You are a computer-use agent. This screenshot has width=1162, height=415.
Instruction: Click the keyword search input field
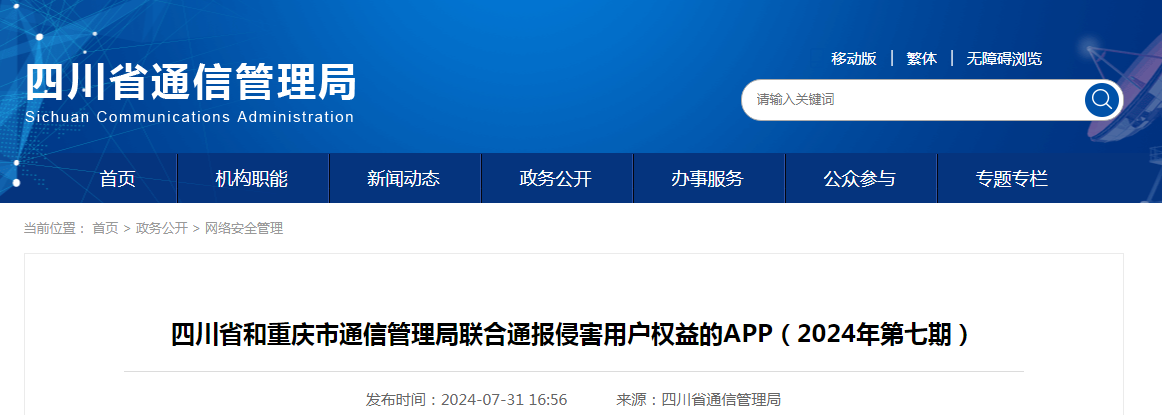pos(910,100)
